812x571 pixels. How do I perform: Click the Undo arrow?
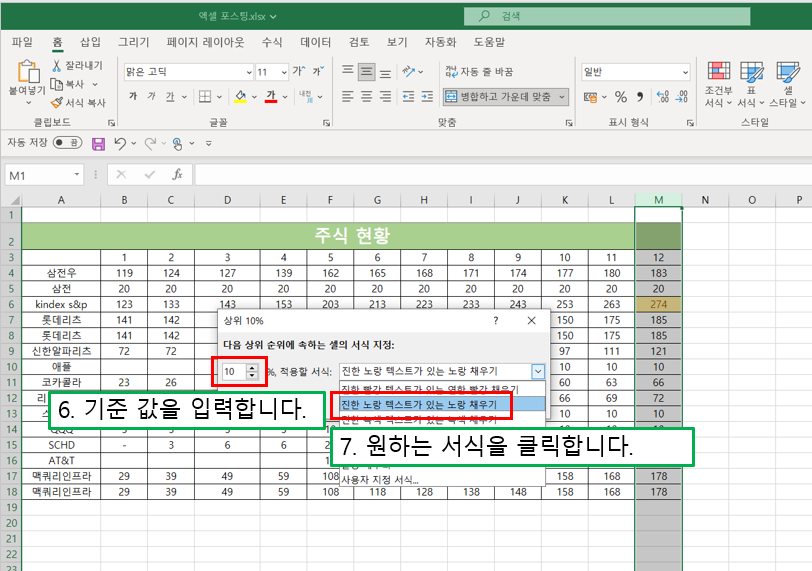120,143
